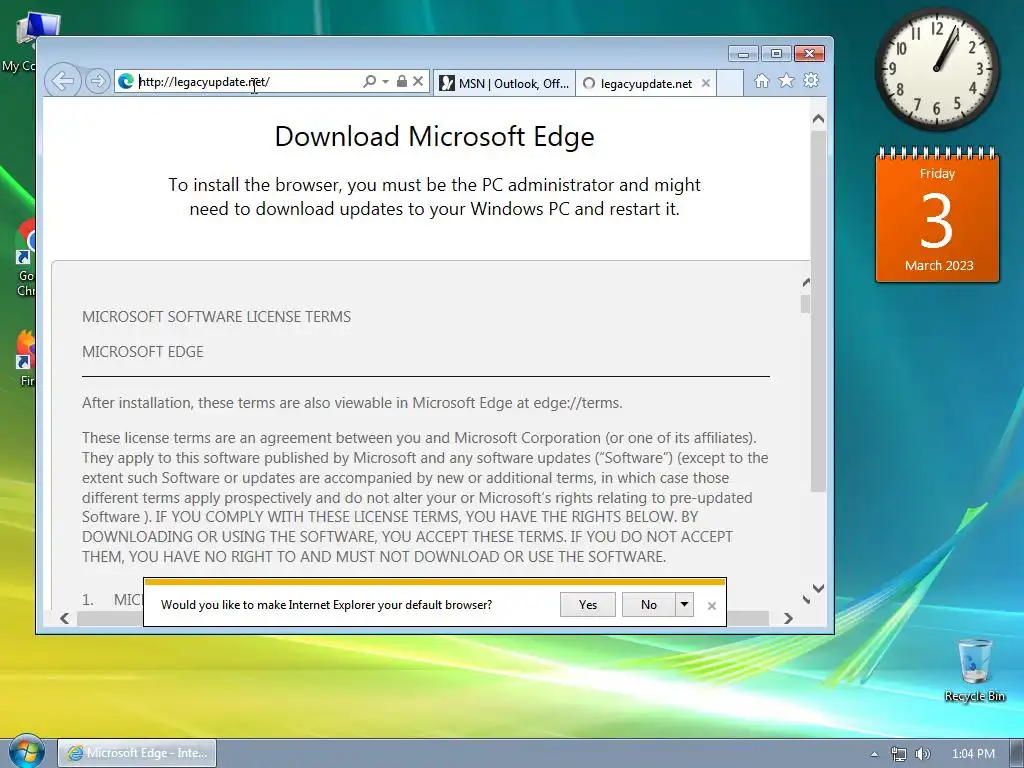The width and height of the screenshot is (1024, 768).
Task: Click Yes to make IE default browser
Action: pos(588,605)
